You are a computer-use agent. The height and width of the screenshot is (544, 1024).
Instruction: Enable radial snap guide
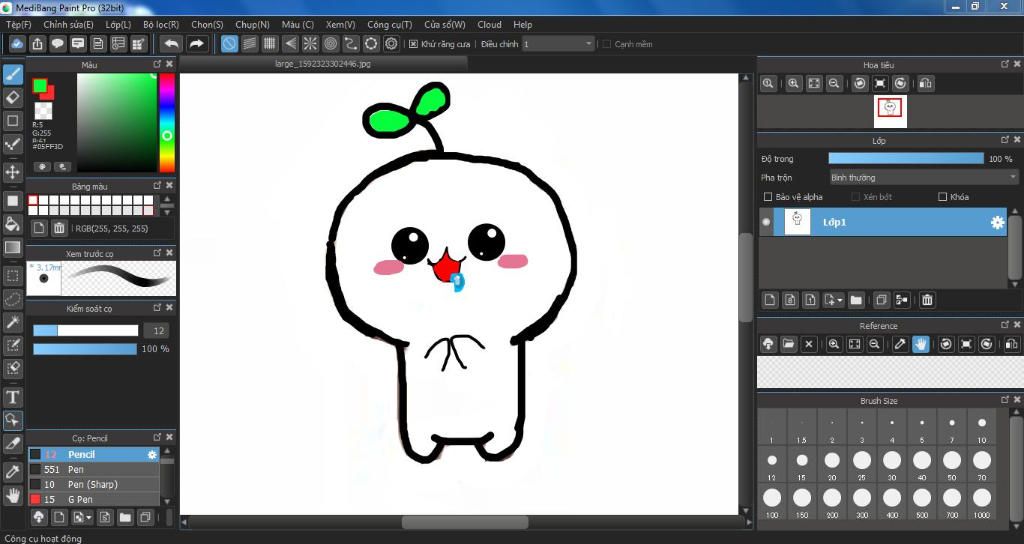pos(310,44)
